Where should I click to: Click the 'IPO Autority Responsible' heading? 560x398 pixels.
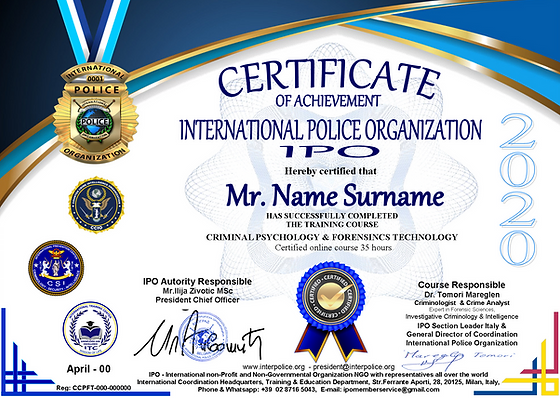tap(198, 282)
